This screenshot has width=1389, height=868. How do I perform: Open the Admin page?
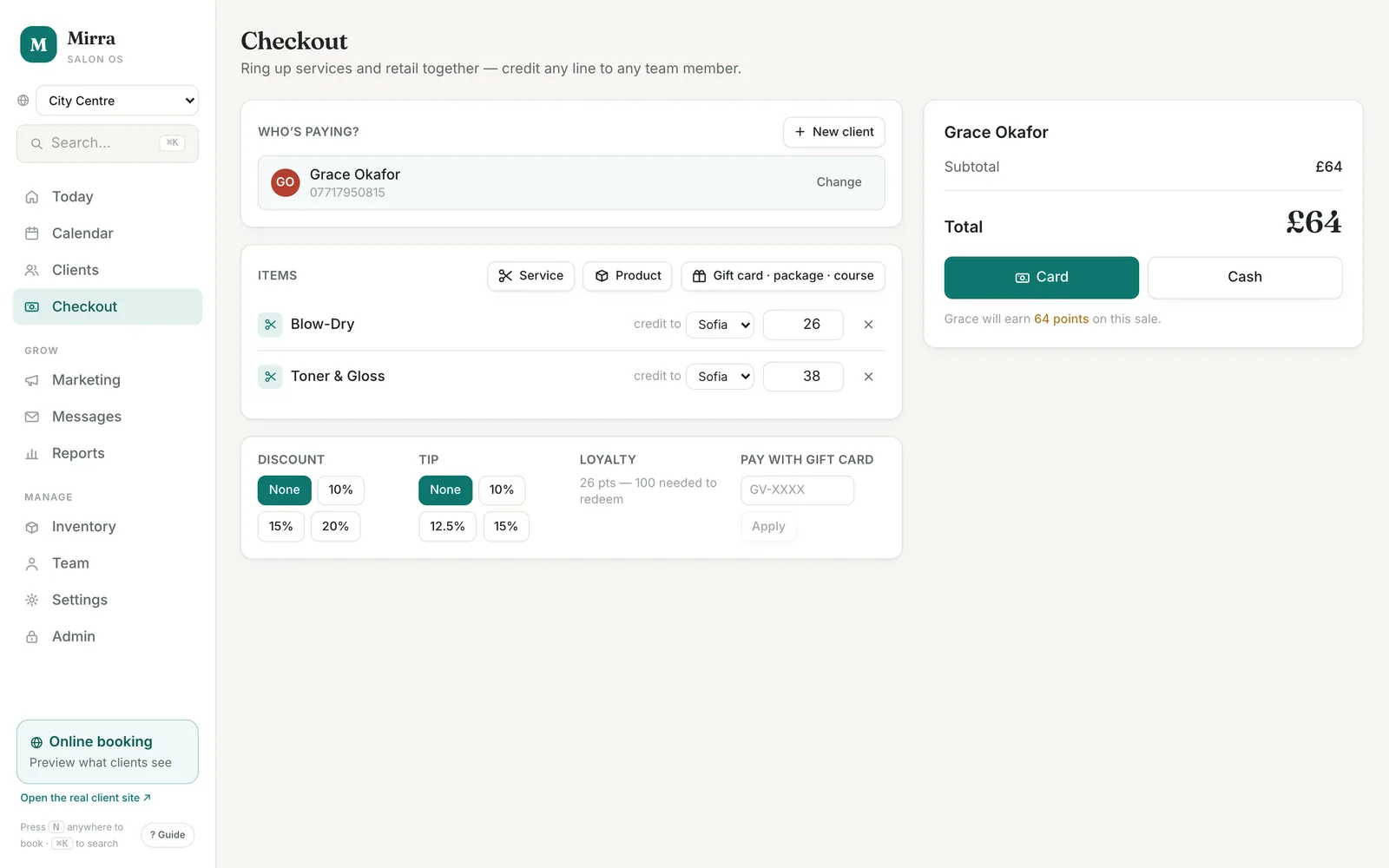point(108,636)
